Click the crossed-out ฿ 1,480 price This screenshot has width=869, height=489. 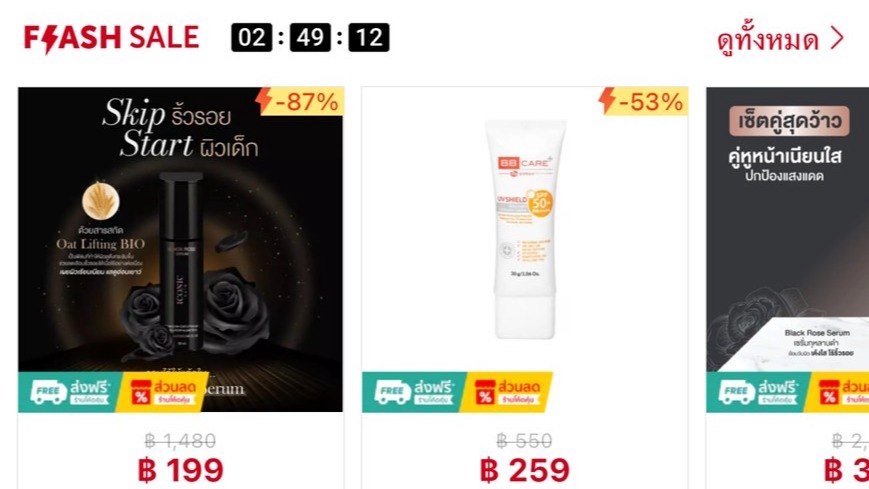click(x=181, y=441)
